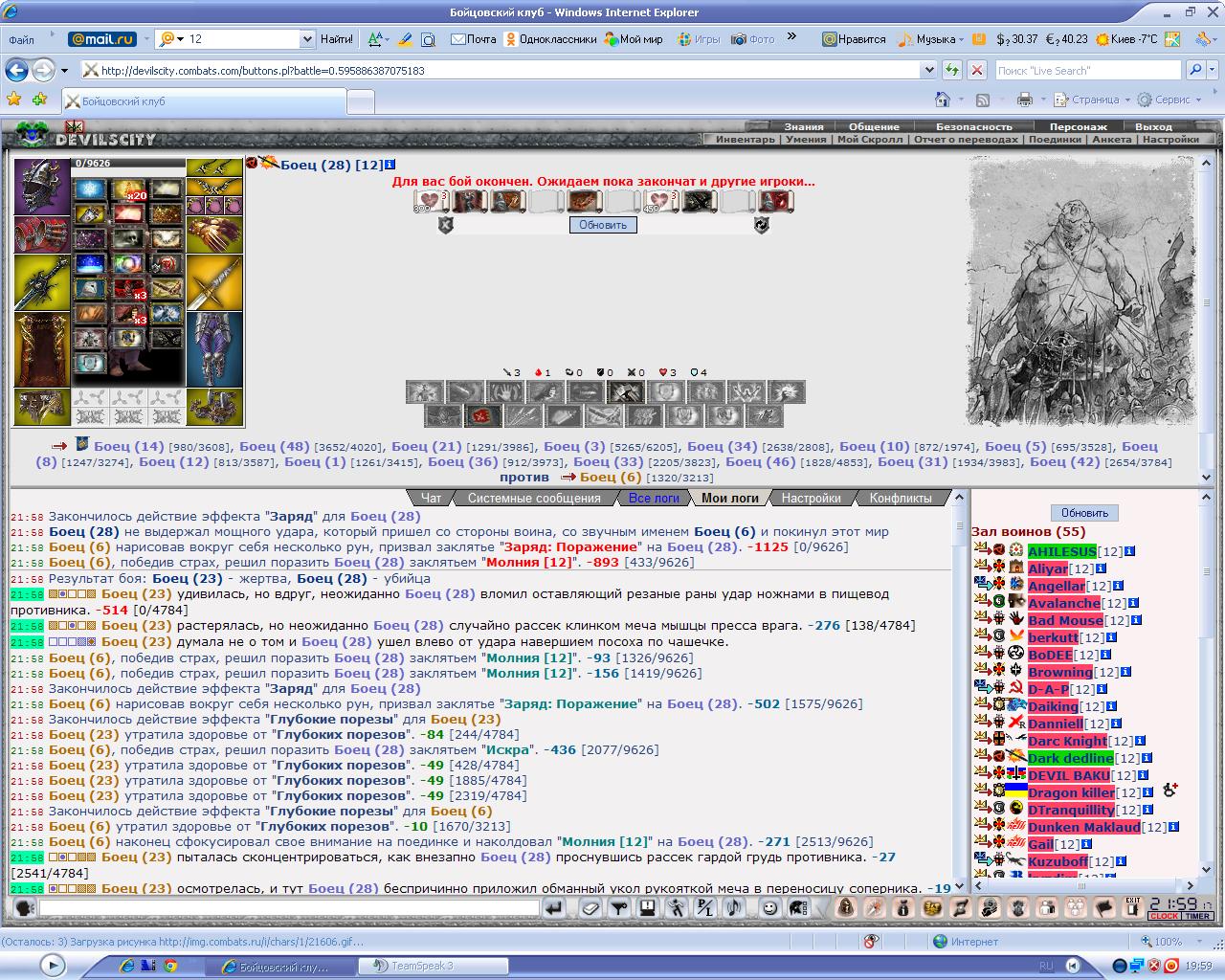Click the info icon next to AHILESUS
The height and width of the screenshot is (980, 1225).
[1130, 551]
